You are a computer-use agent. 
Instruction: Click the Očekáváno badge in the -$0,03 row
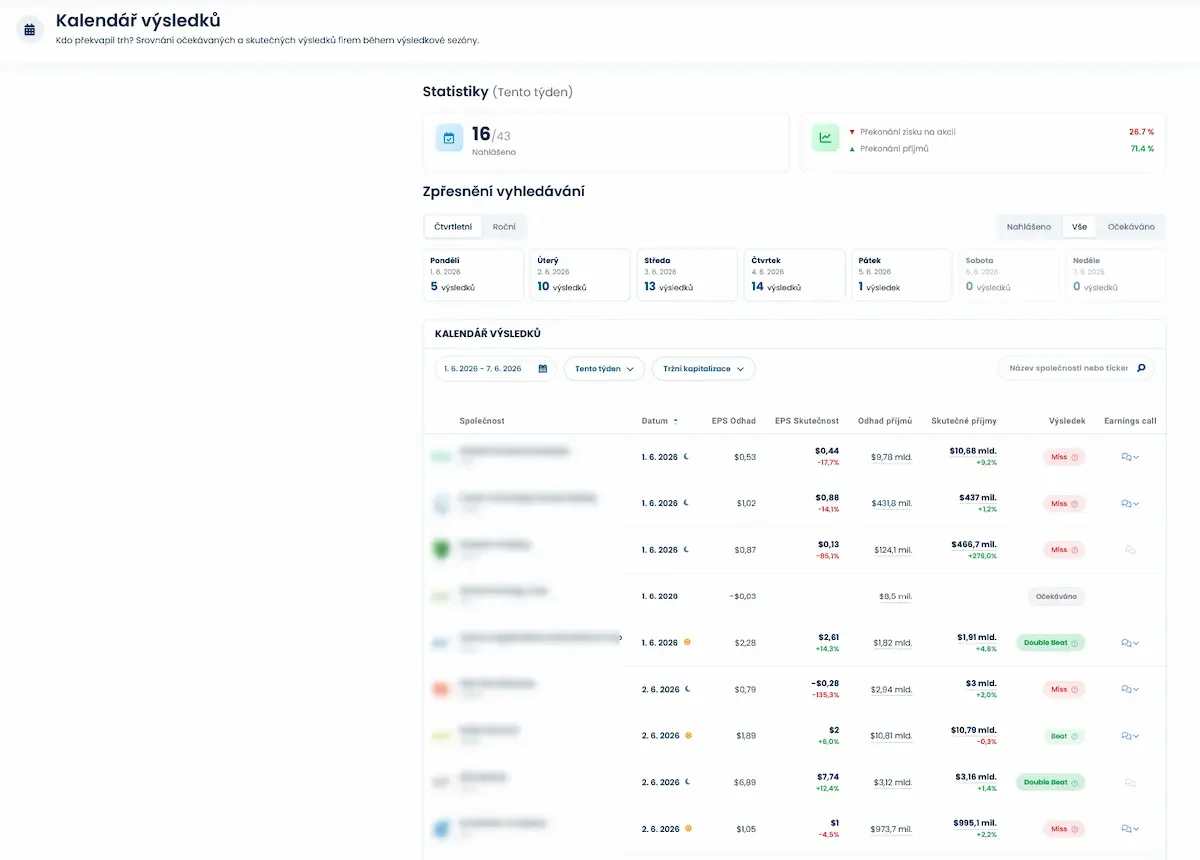coord(1057,596)
